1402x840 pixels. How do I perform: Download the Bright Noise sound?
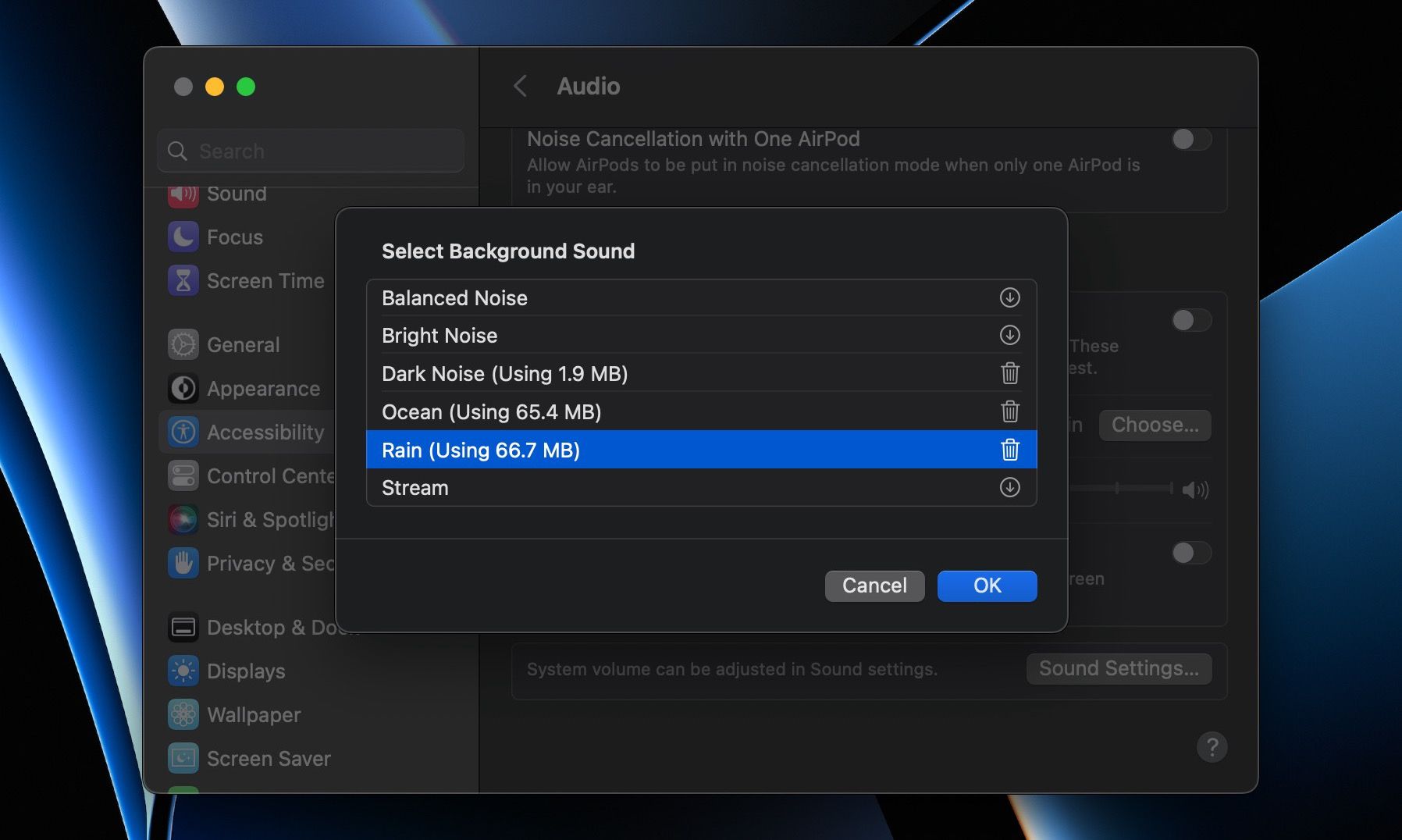tap(1009, 335)
